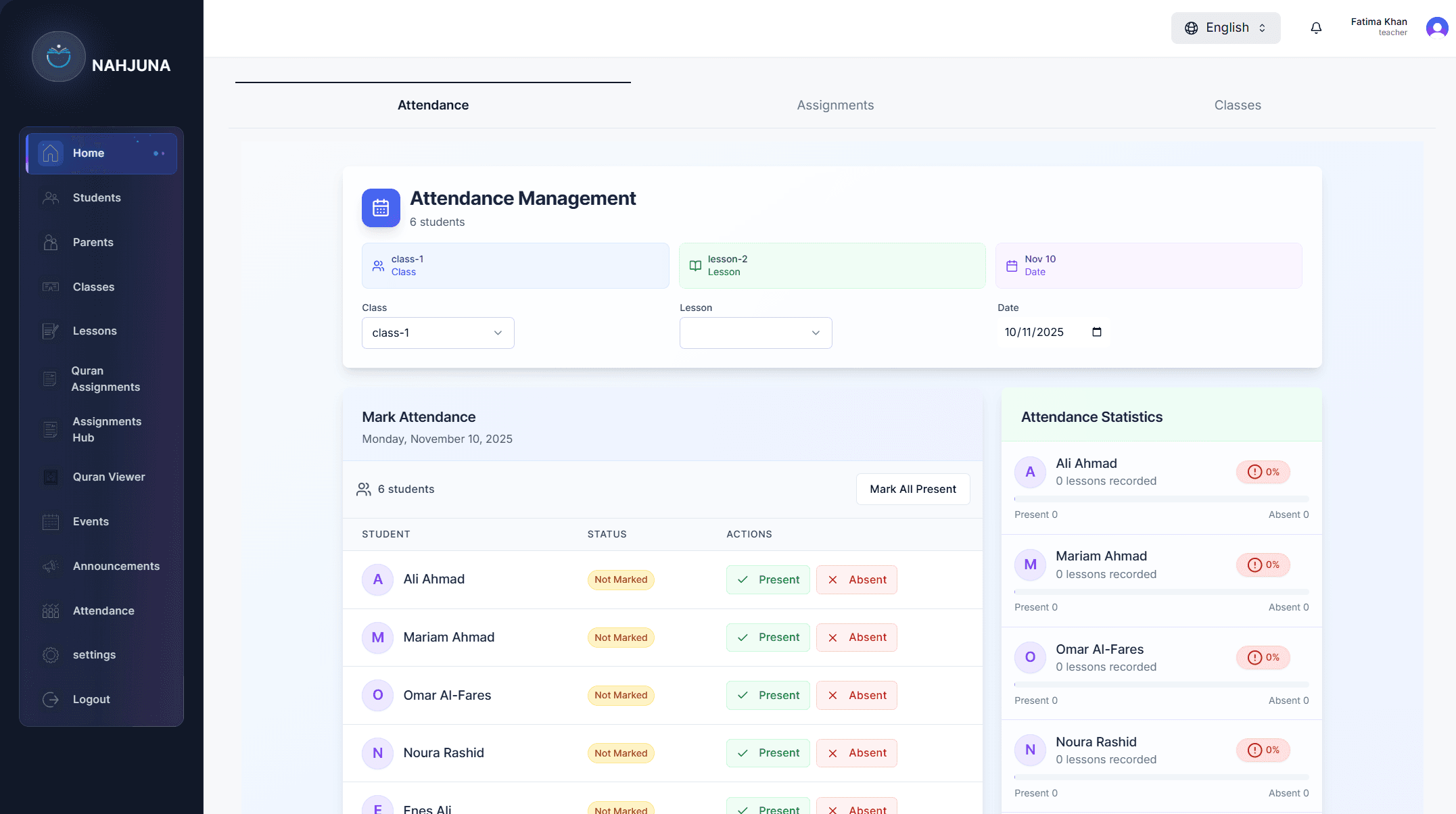Click the NAHJUNA logo icon
Viewport: 1456px width, 814px height.
pos(59,57)
